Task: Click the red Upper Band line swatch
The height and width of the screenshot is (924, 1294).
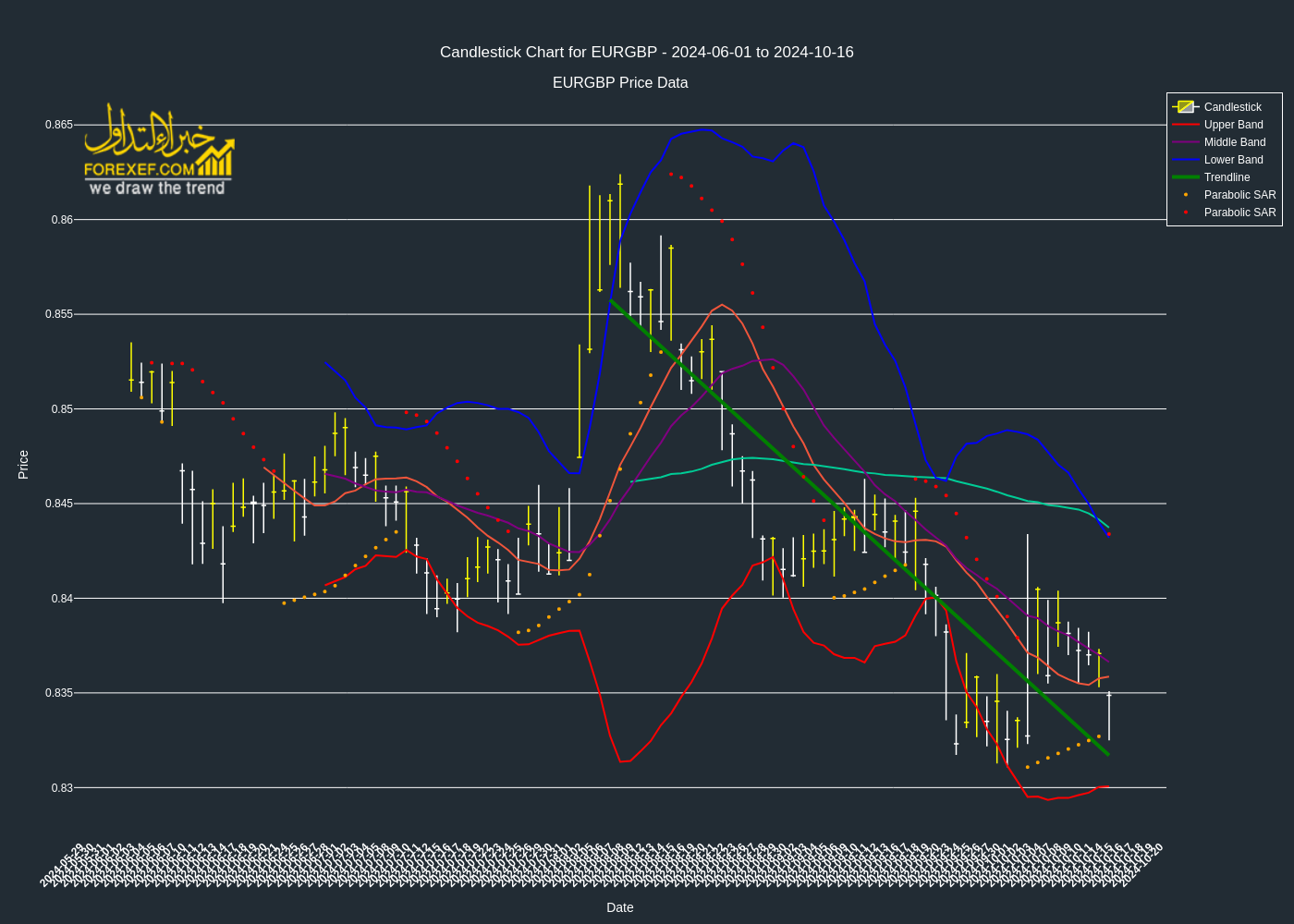Action: coord(1186,125)
